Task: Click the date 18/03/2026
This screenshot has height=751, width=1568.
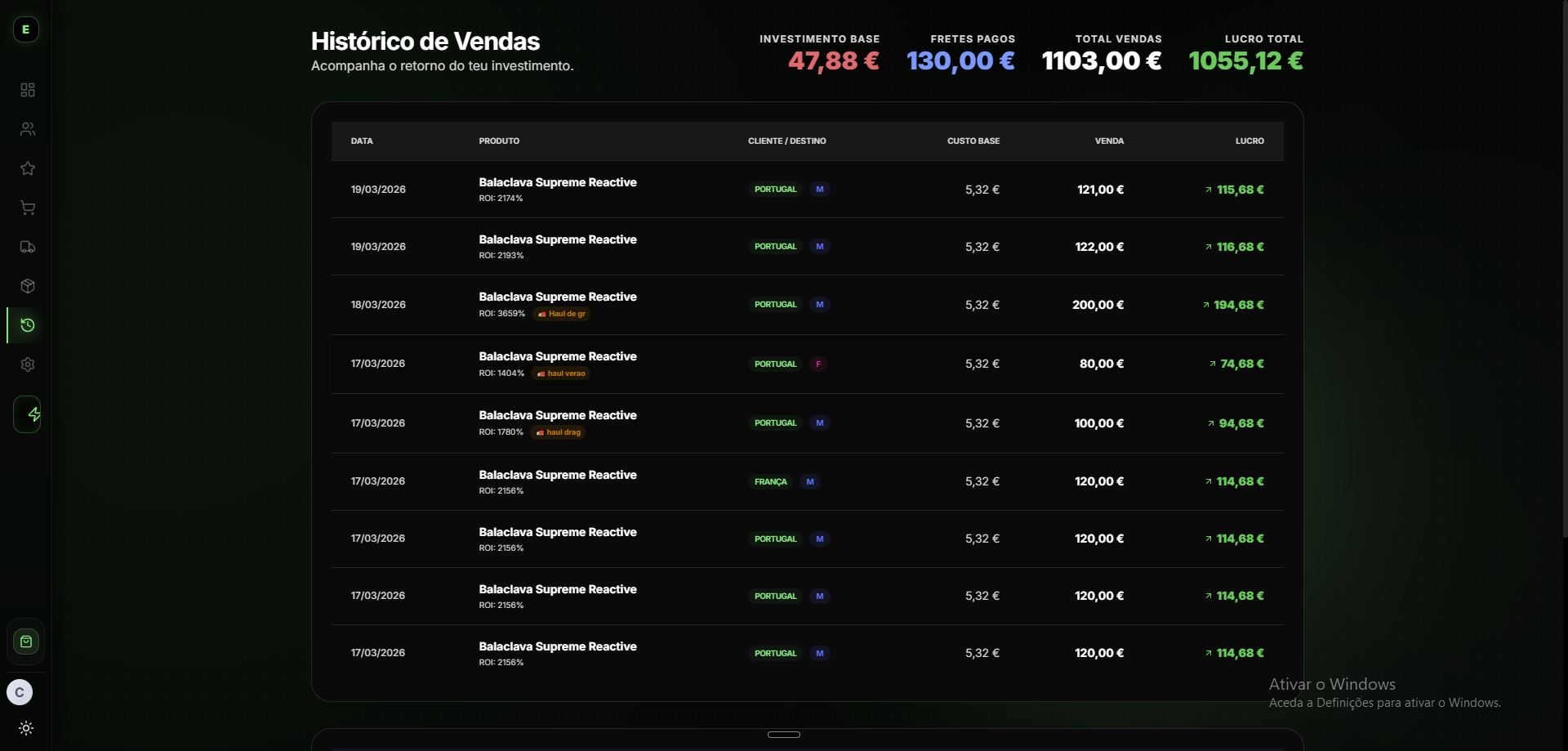Action: pos(378,305)
